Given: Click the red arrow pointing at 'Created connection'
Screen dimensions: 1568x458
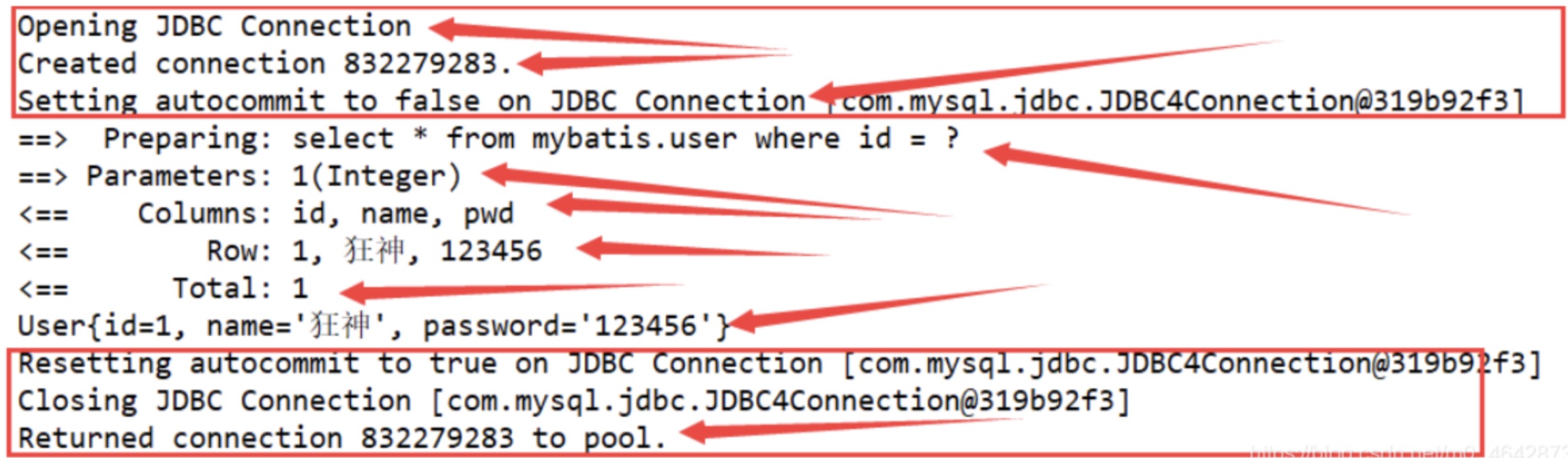Looking at the screenshot, I should coord(654,62).
